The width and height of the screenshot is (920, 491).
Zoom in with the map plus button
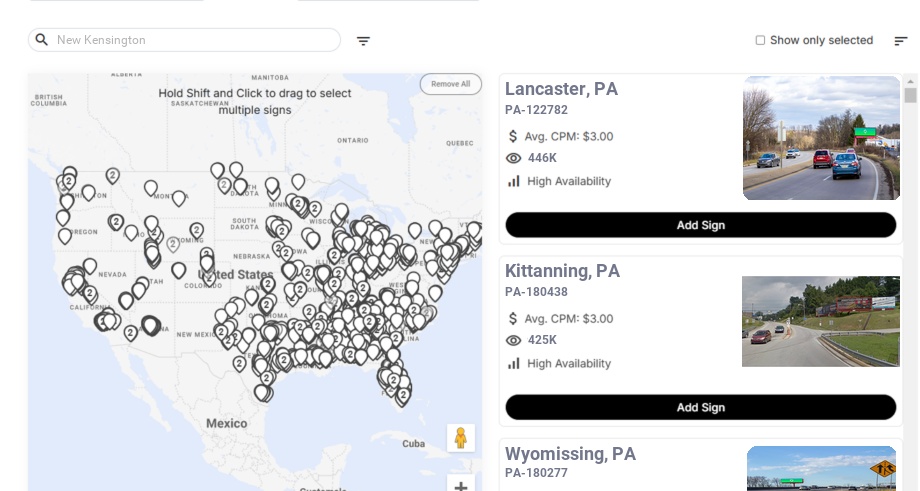(x=461, y=486)
